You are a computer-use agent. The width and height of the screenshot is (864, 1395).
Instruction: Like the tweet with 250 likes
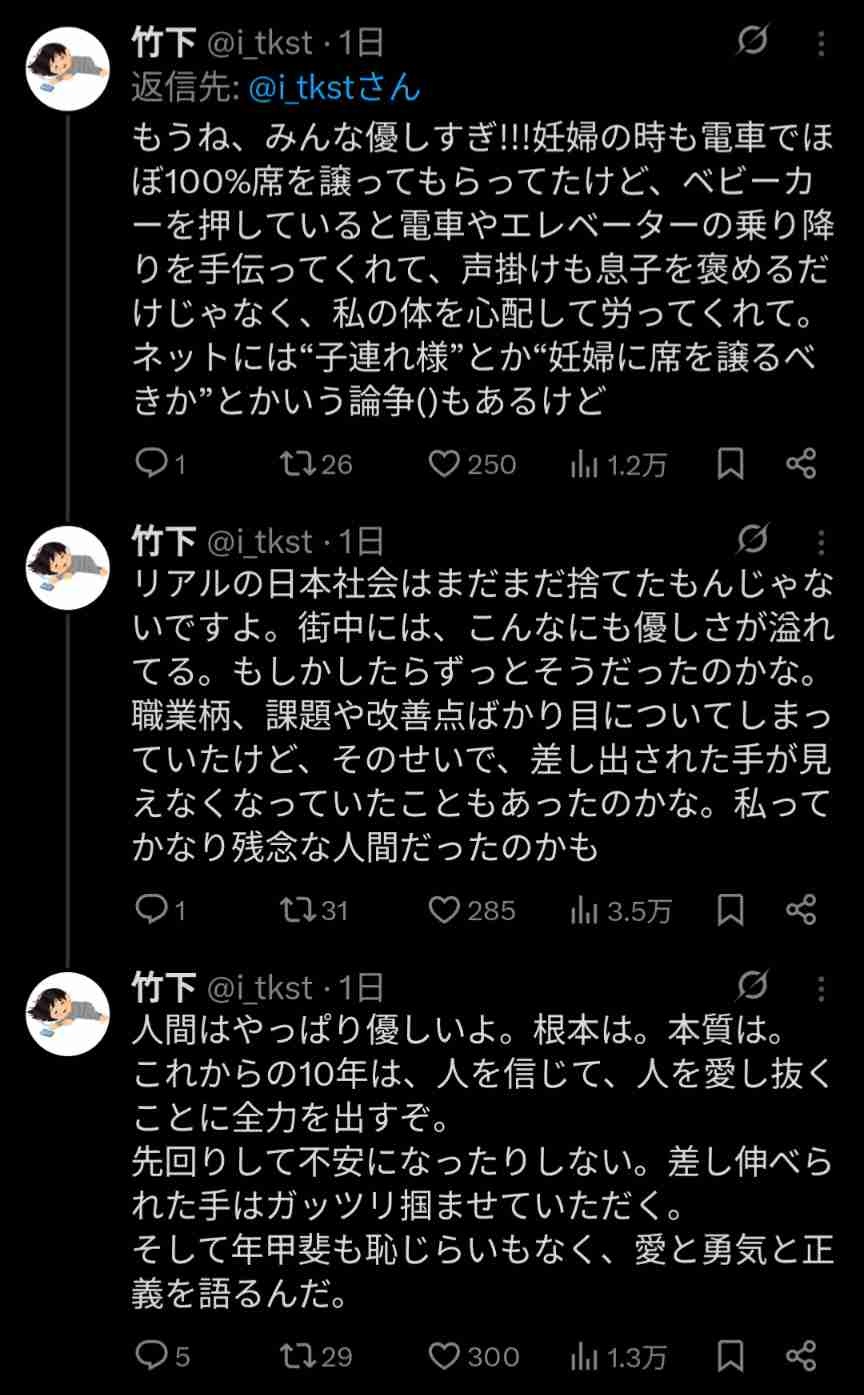click(x=444, y=464)
